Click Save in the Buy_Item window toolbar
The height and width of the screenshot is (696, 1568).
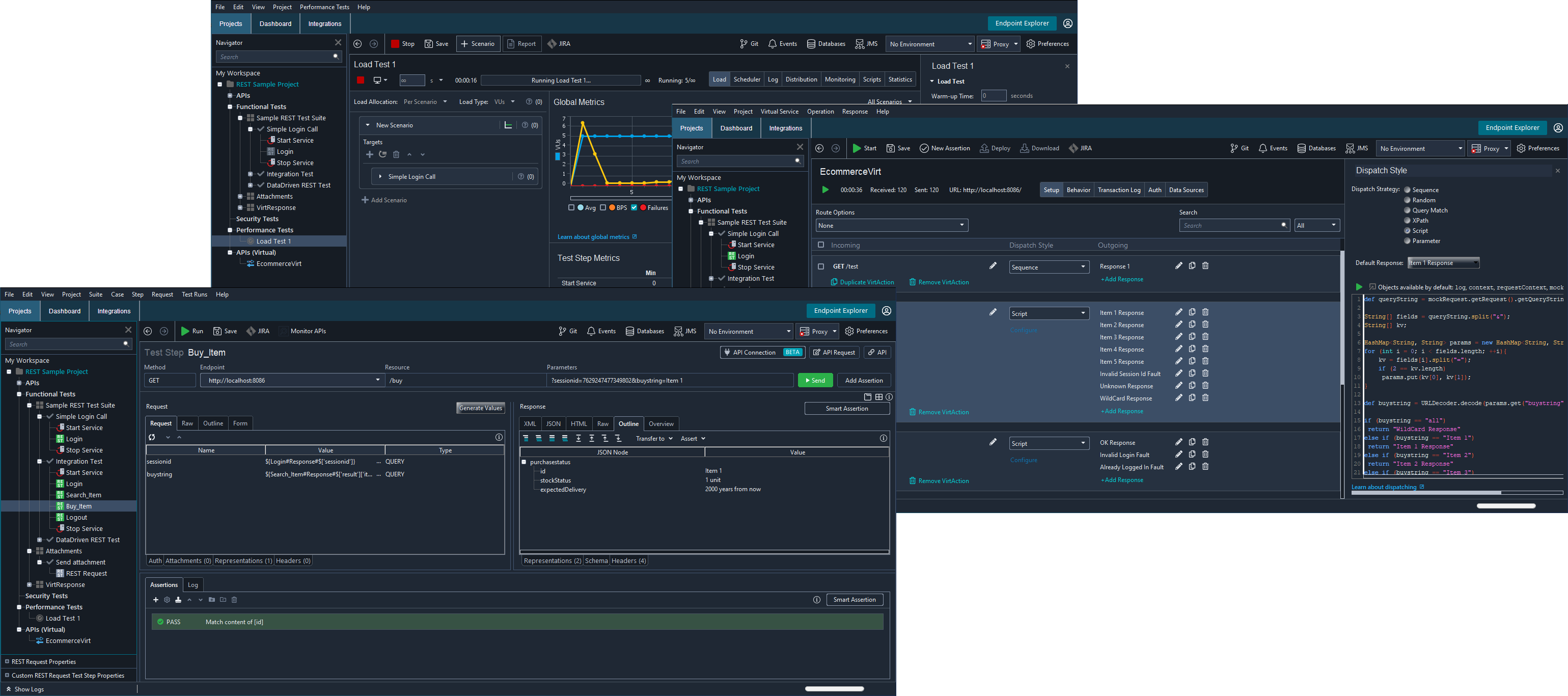tap(225, 331)
